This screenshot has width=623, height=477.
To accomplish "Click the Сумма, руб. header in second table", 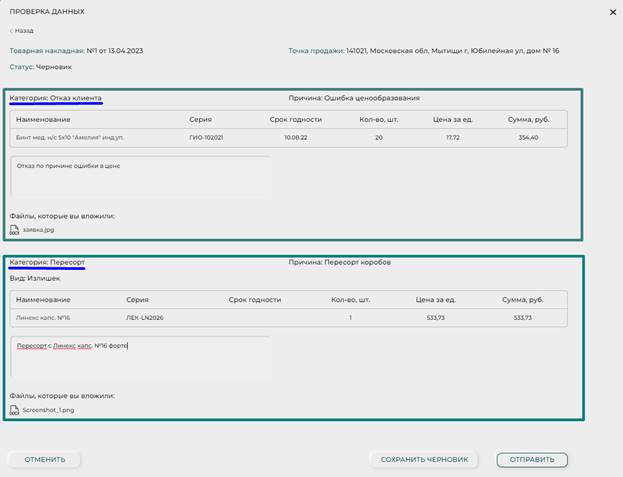I will pos(523,299).
